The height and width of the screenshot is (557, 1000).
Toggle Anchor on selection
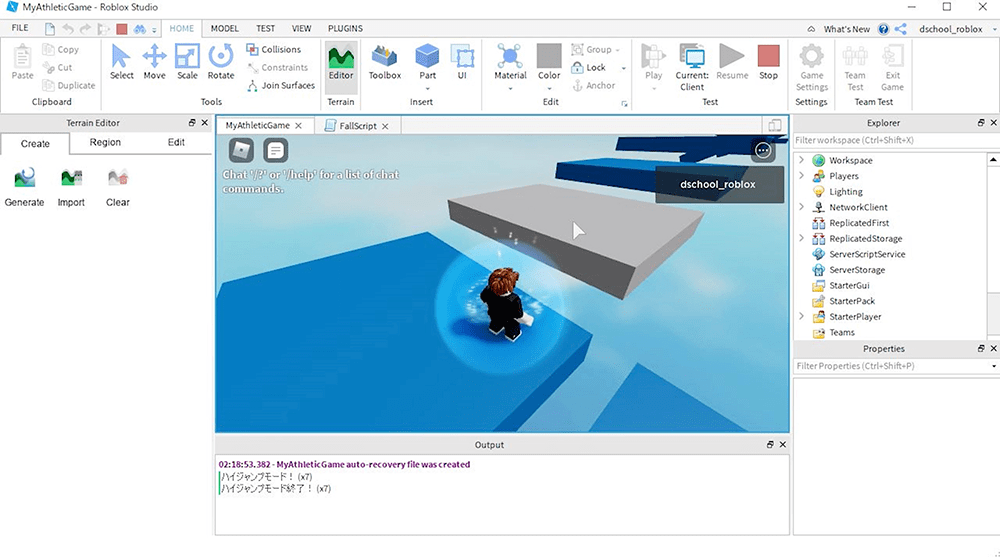(x=594, y=85)
